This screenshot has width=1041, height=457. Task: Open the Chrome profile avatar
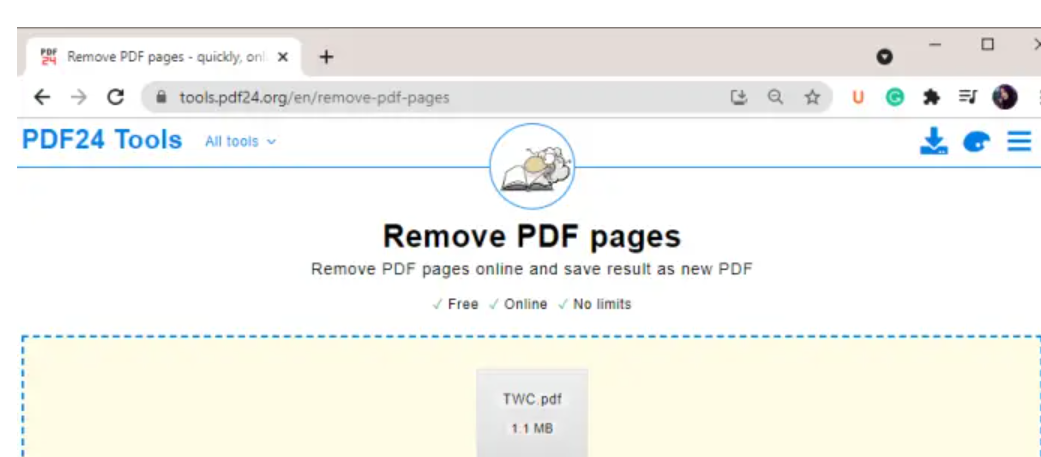point(1004,98)
